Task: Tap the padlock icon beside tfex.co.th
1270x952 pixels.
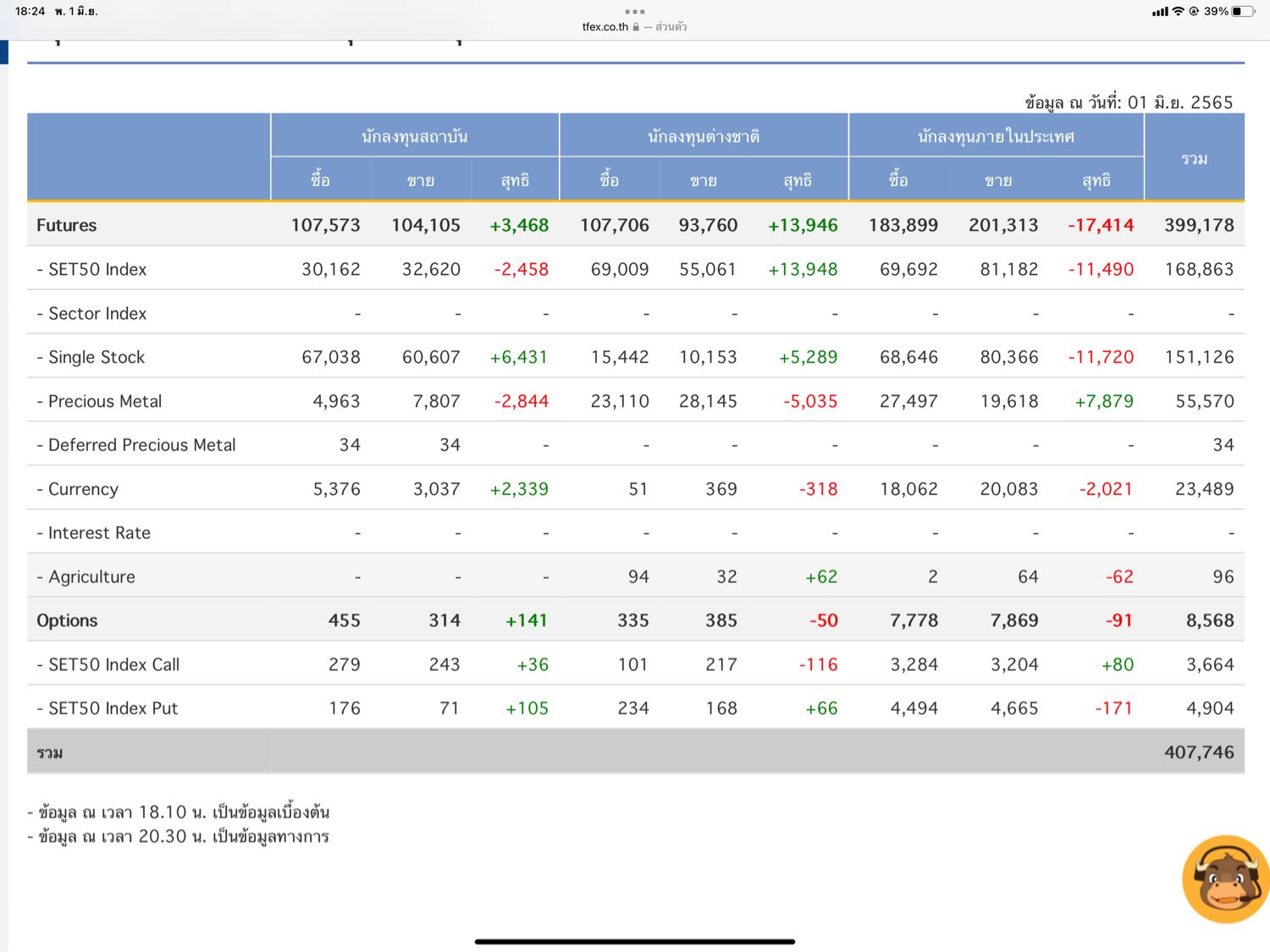Action: [x=636, y=27]
